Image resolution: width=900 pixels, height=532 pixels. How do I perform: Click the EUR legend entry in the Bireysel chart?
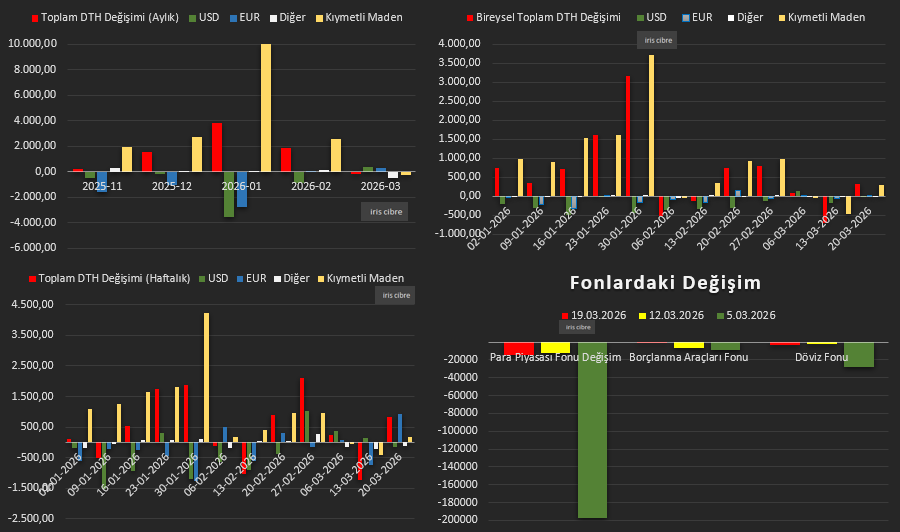coord(697,18)
